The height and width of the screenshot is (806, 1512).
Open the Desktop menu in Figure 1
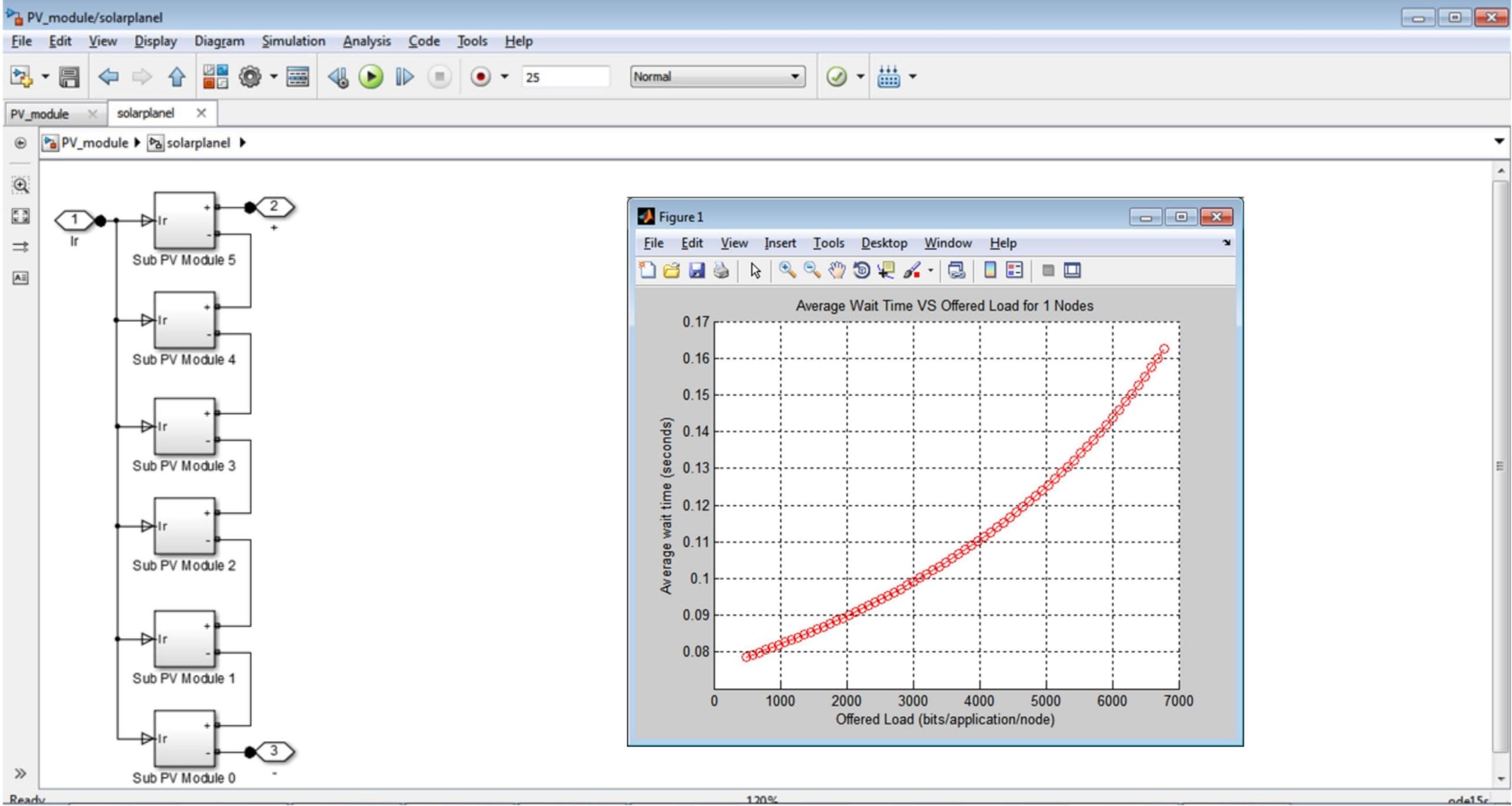[884, 243]
